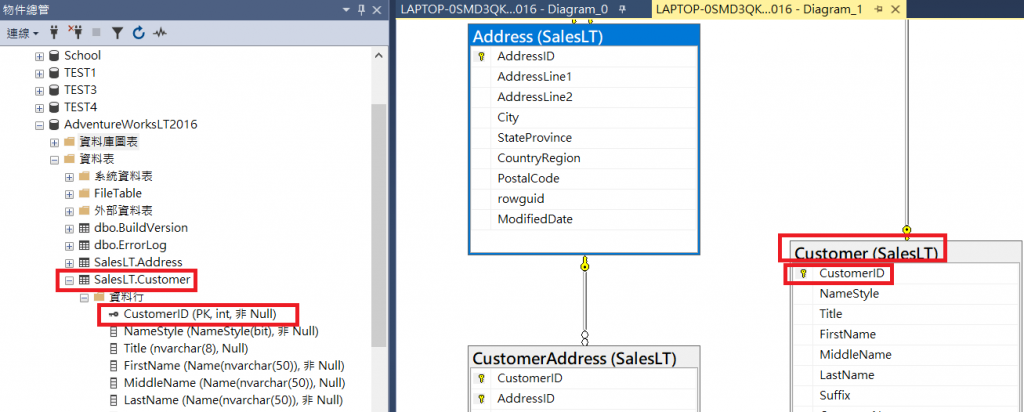Click the AdventureWorksLT2016 database icon

tap(54, 124)
